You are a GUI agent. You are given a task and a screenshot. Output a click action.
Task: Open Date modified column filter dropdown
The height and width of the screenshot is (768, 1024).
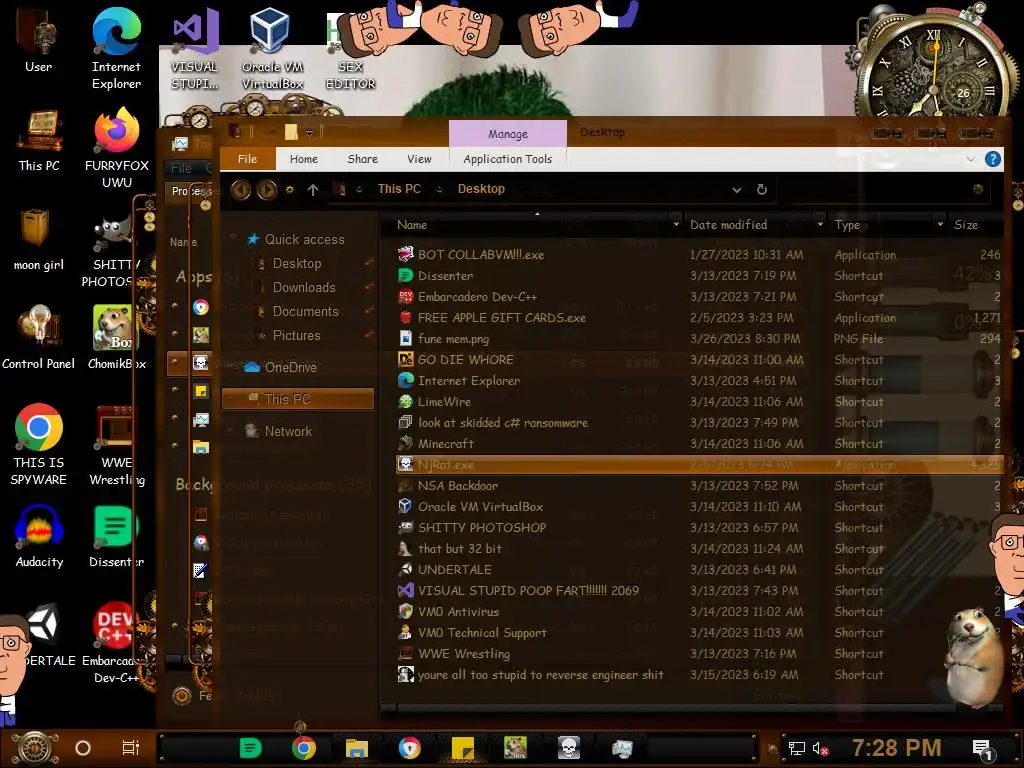(x=820, y=224)
